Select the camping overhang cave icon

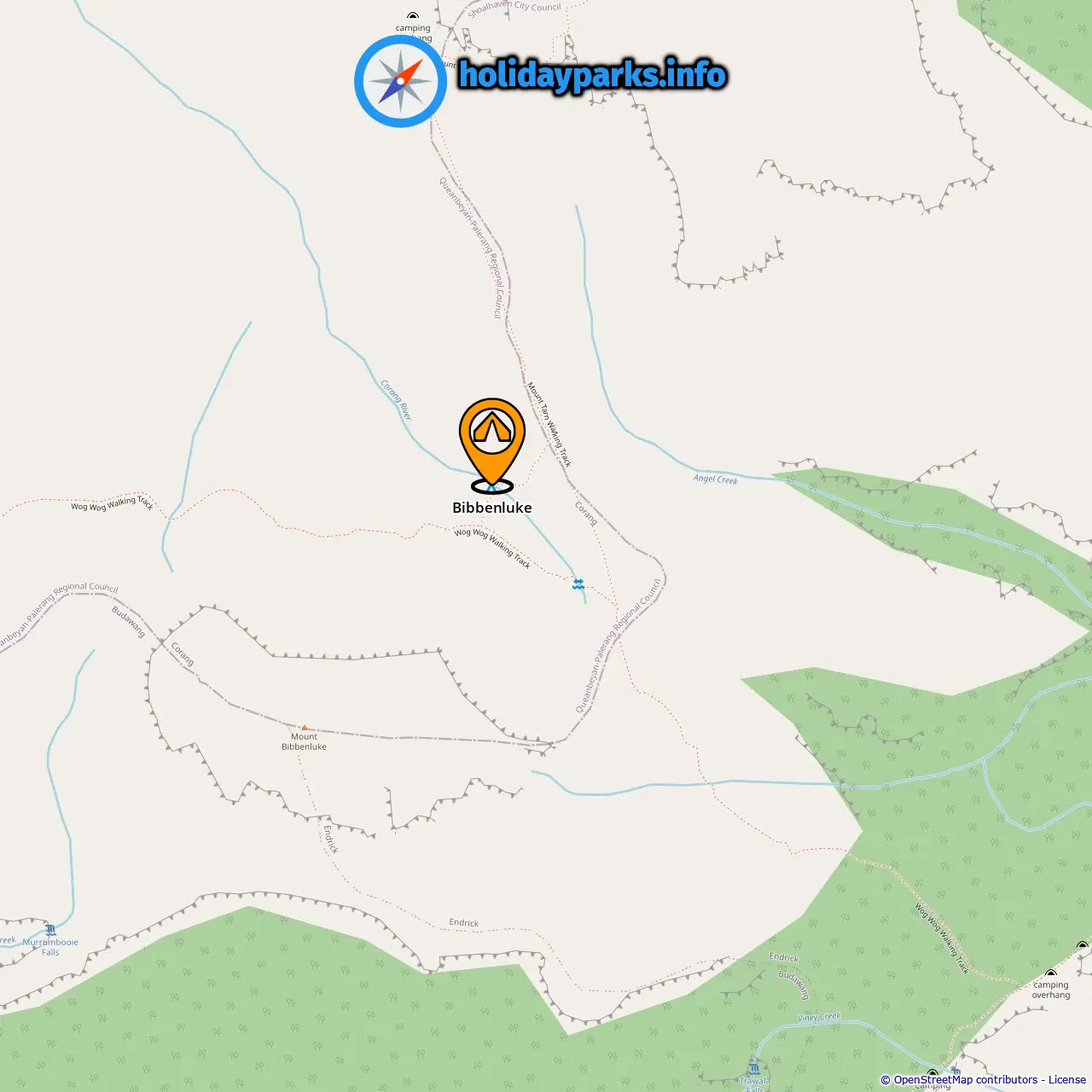point(1051,973)
